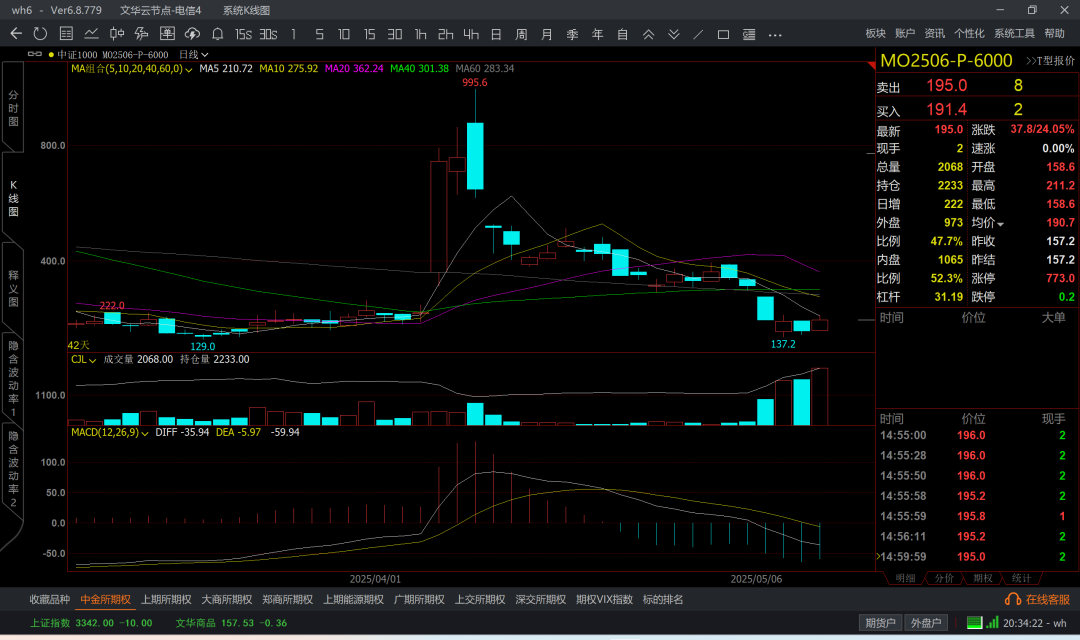This screenshot has width=1080, height=640.
Task: Open the MA组合 indicator parameter dropdown
Action: click(x=188, y=69)
